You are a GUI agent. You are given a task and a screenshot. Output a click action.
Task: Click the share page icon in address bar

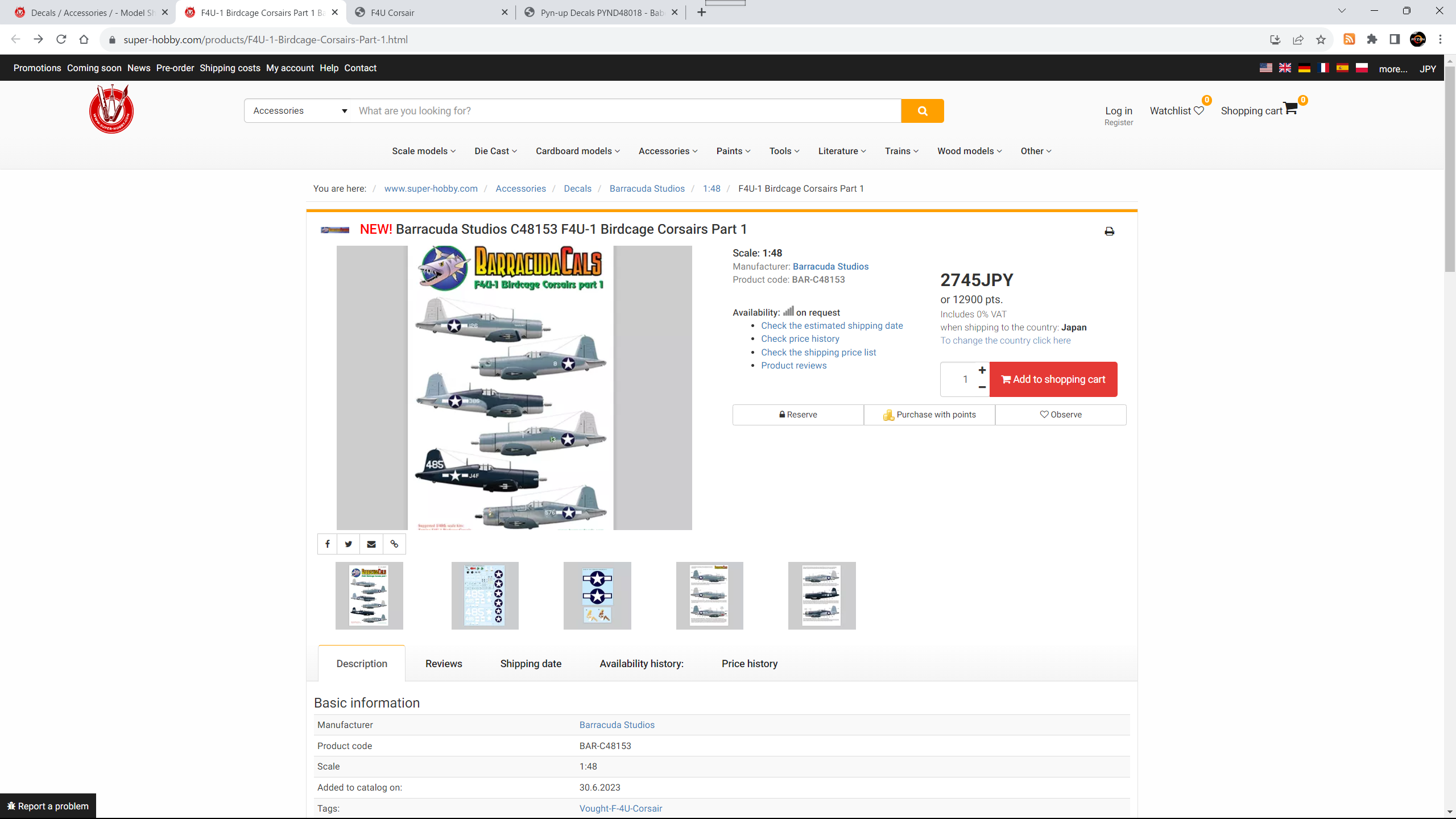pos(1298,39)
